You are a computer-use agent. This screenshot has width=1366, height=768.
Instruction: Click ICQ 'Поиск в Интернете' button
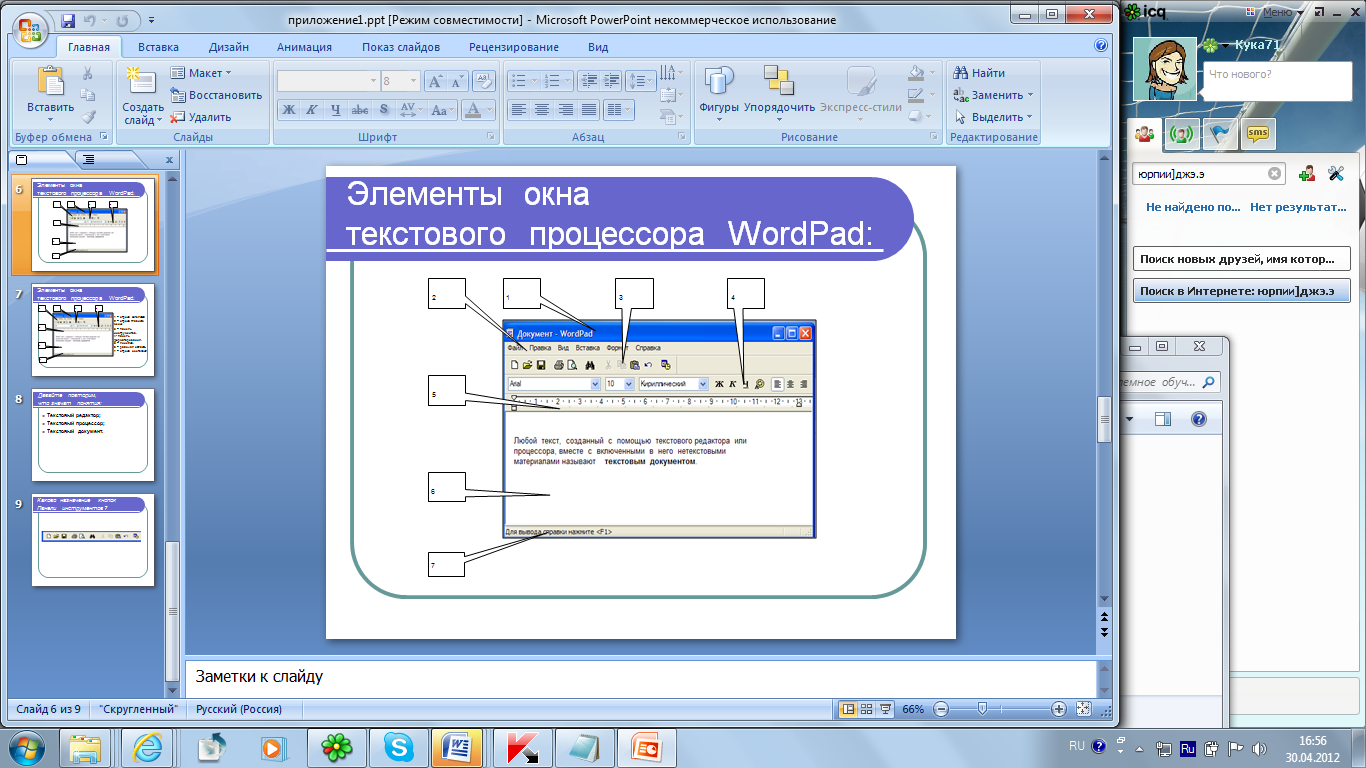coord(1241,291)
